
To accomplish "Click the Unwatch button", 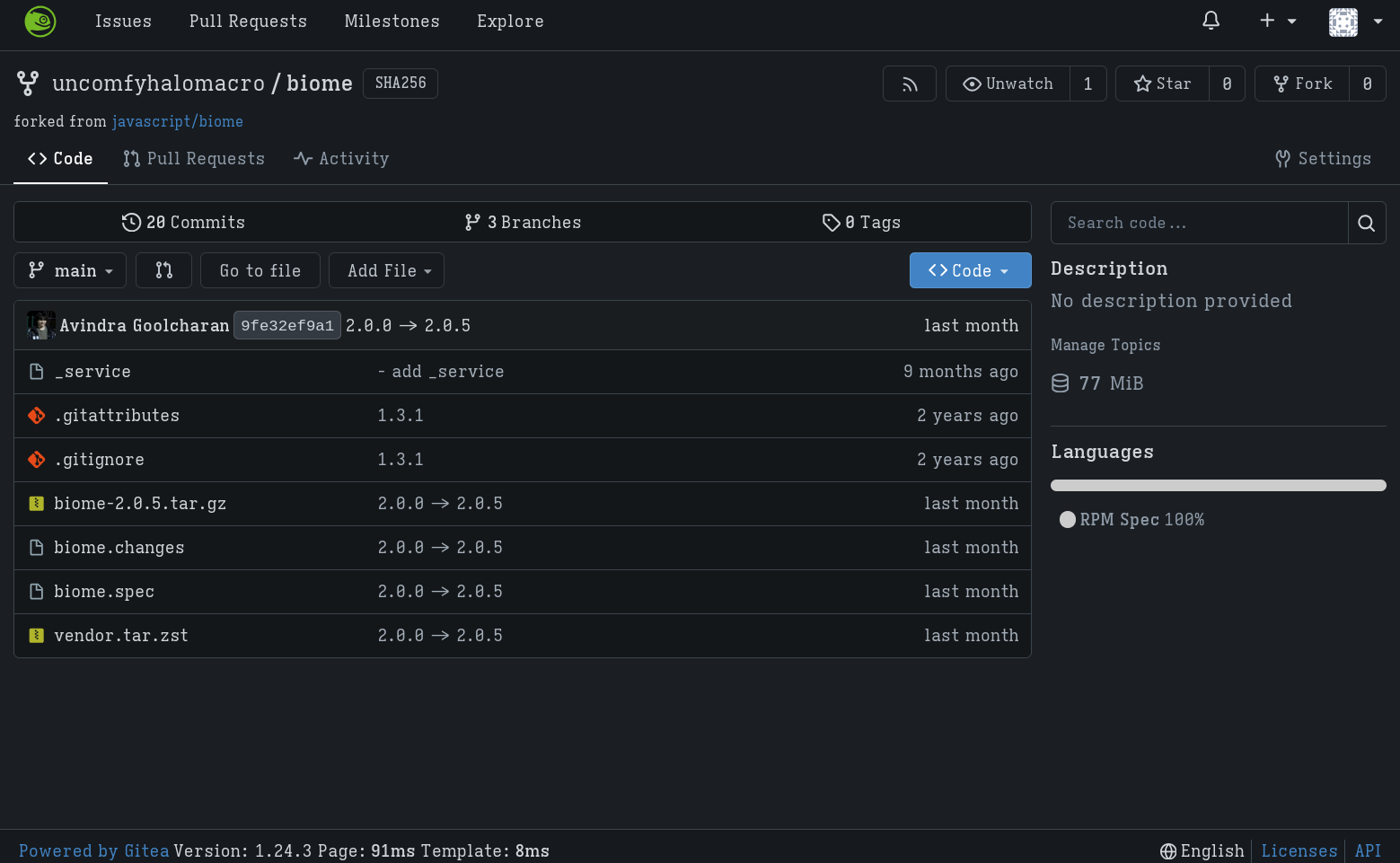I will coord(1008,84).
